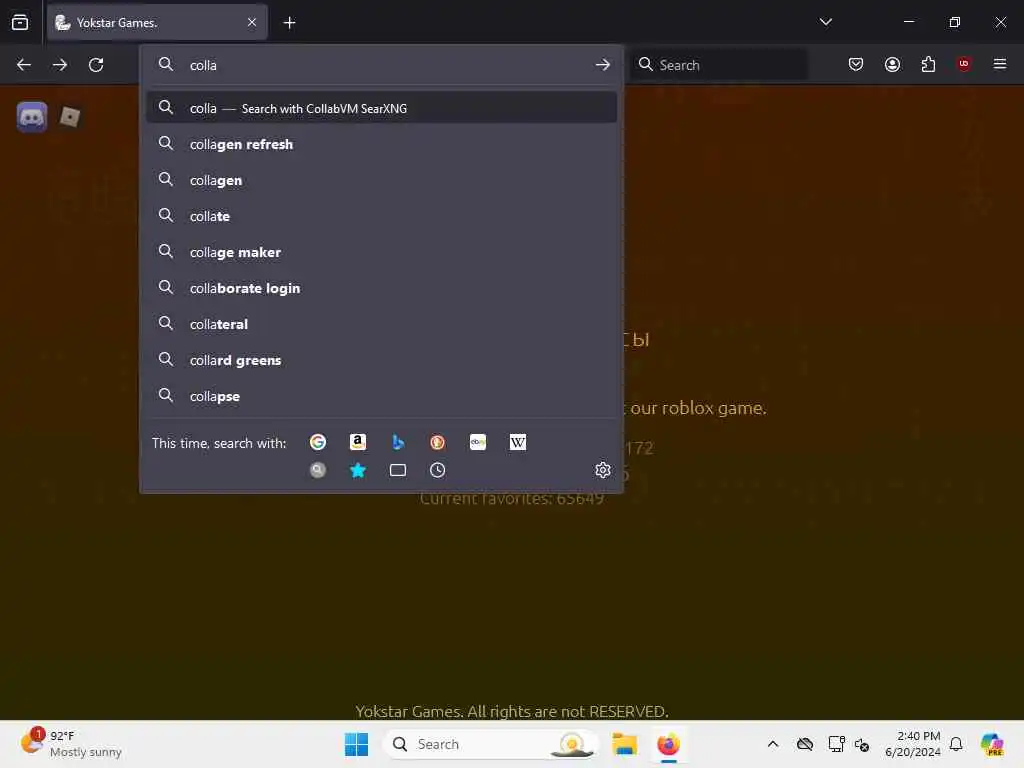Screen dimensions: 1024x768
Task: Open the Firefox hamburger application menu
Action: pos(1000,64)
